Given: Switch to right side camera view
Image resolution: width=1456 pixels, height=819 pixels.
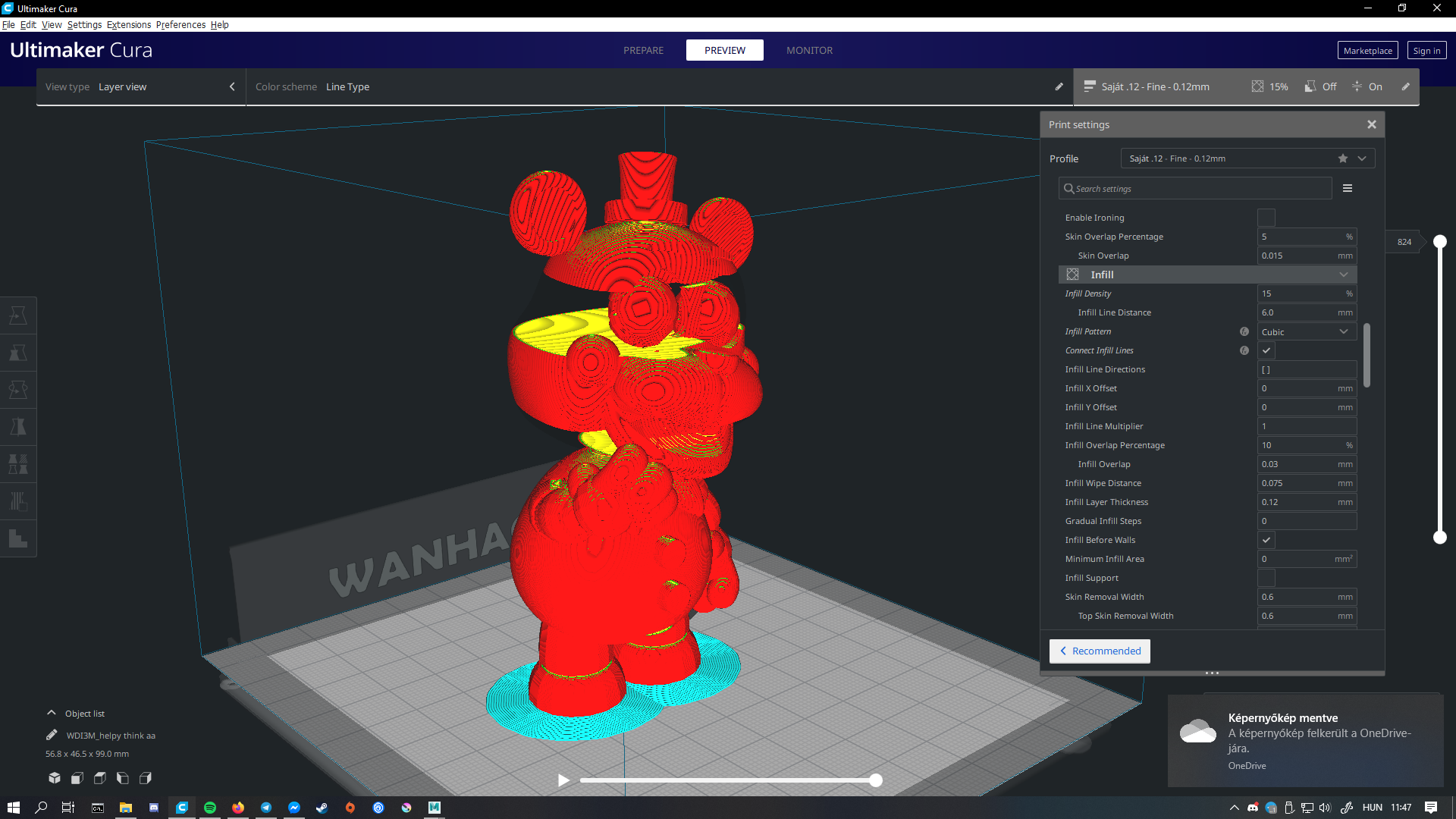Looking at the screenshot, I should [146, 778].
